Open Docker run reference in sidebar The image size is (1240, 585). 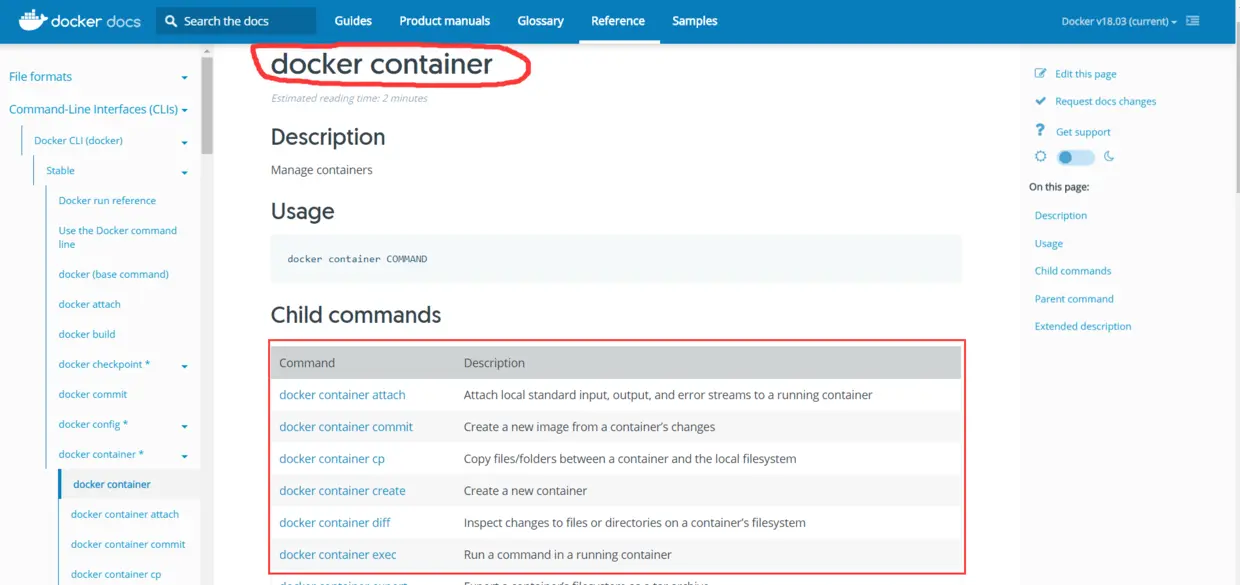(x=107, y=201)
